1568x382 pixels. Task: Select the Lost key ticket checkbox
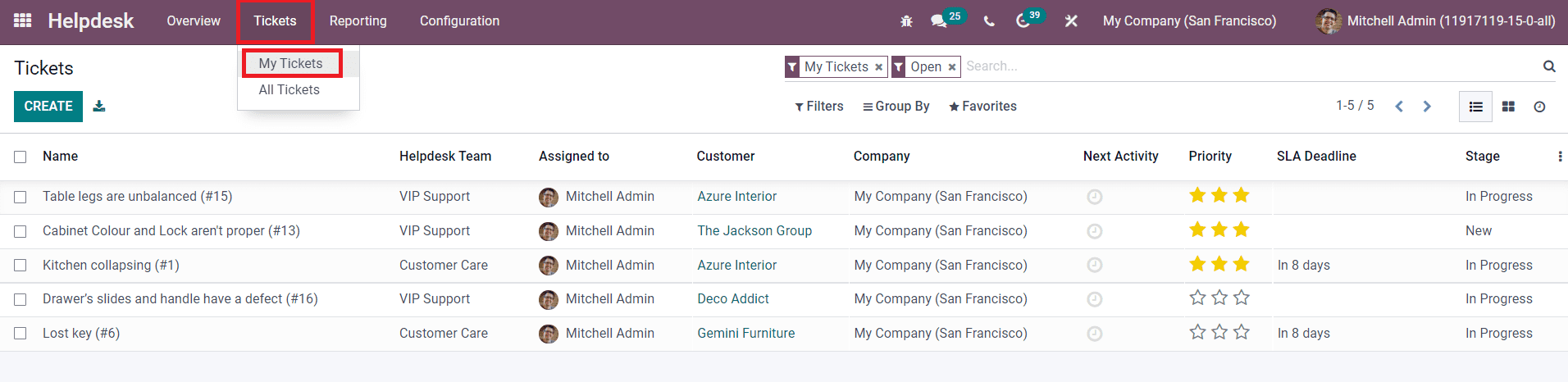(x=21, y=334)
